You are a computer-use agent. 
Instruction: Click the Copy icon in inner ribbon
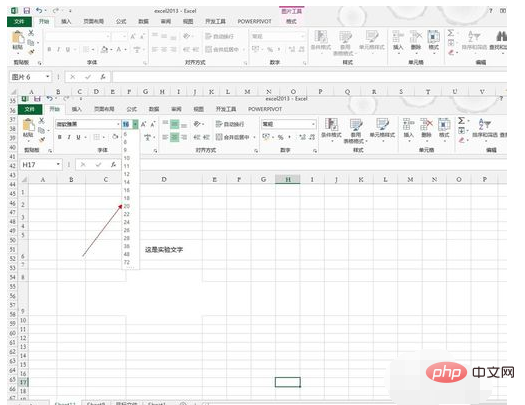coord(41,130)
